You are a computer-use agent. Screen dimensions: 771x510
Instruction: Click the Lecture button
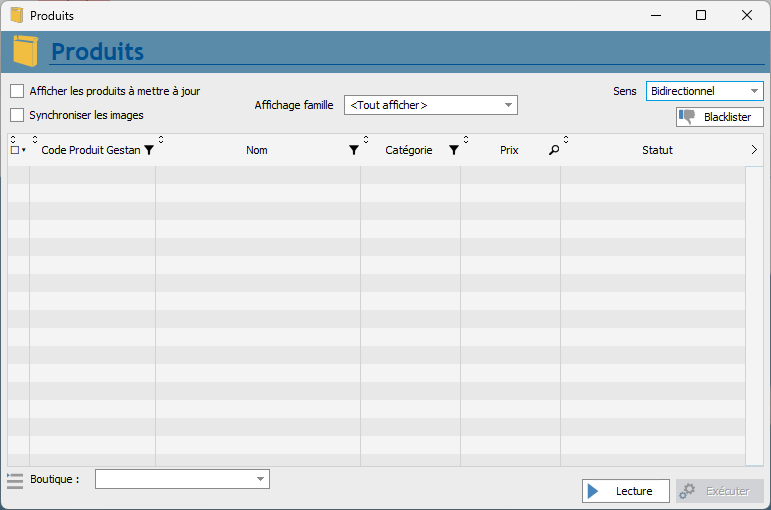pos(625,491)
